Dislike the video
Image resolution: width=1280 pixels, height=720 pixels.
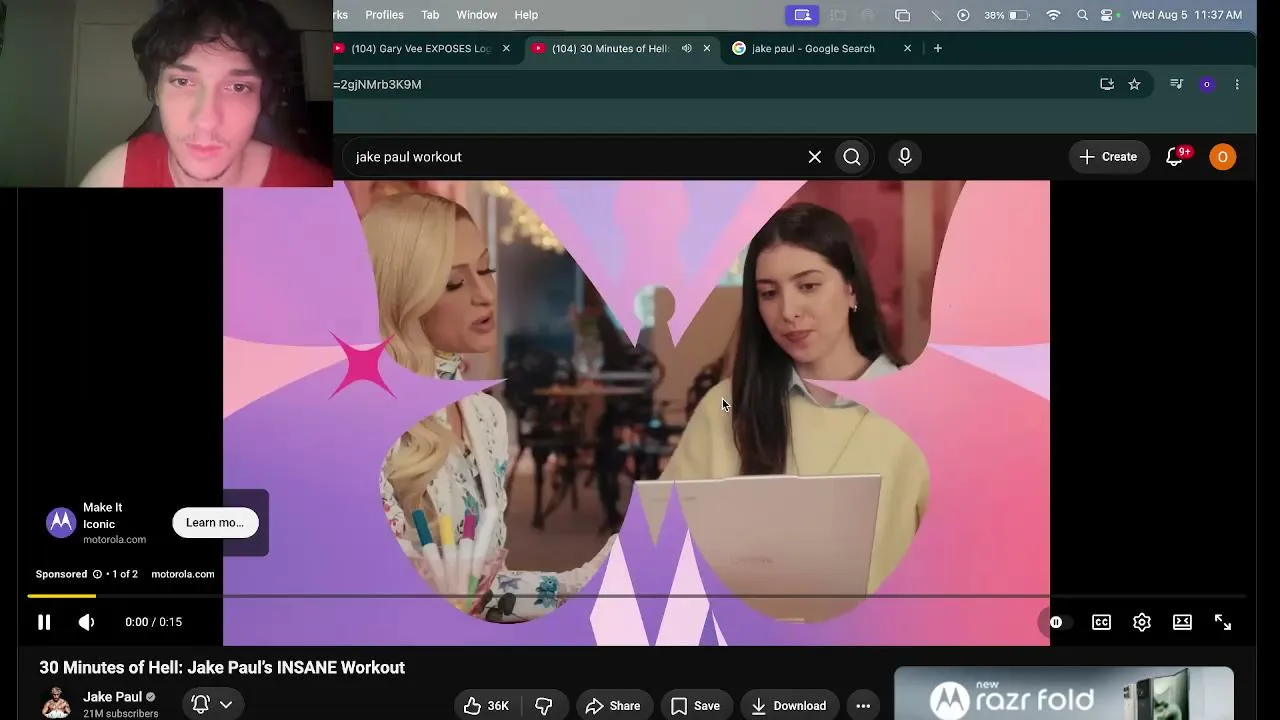point(544,706)
